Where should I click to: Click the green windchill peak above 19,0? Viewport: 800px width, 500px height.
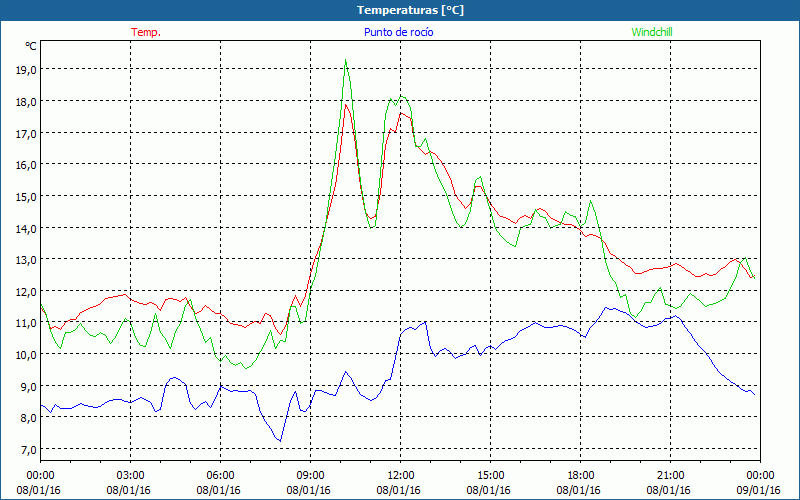click(x=346, y=60)
